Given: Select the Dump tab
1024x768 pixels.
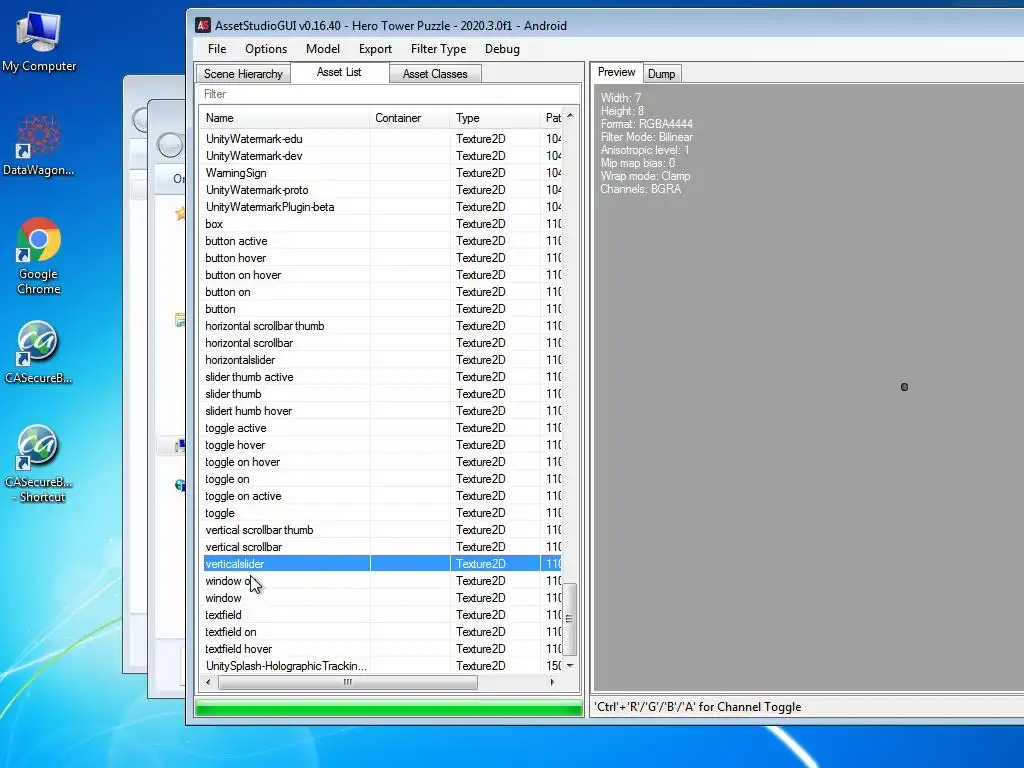Looking at the screenshot, I should tap(662, 74).
